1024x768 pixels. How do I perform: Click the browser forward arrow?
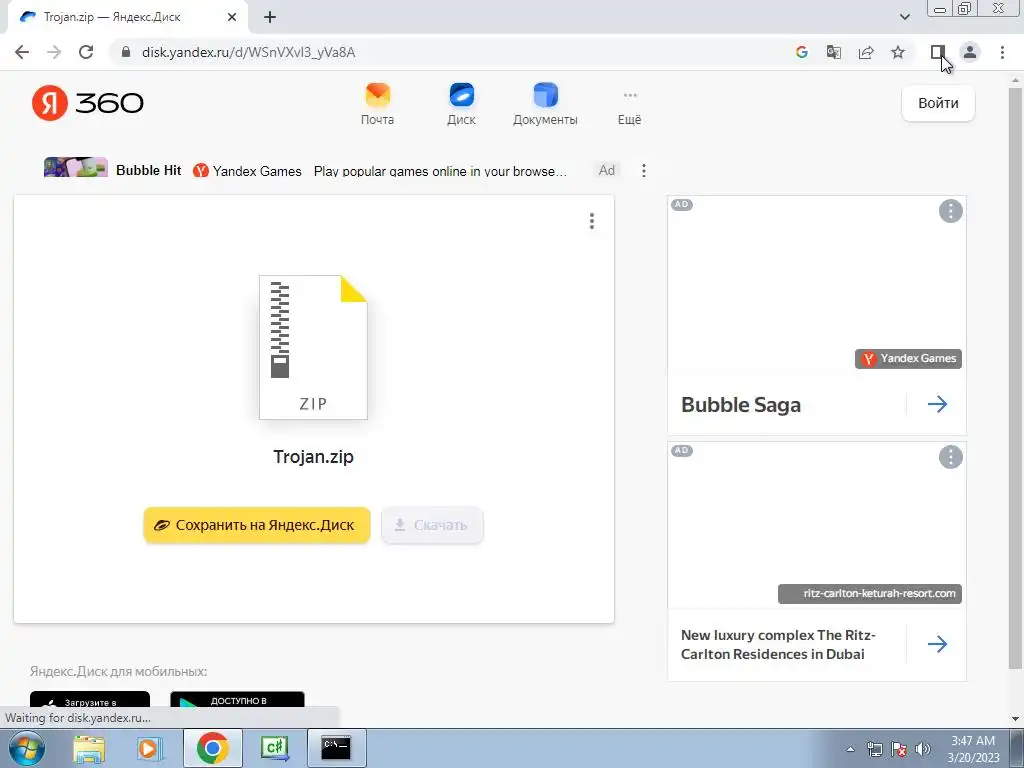(x=54, y=52)
